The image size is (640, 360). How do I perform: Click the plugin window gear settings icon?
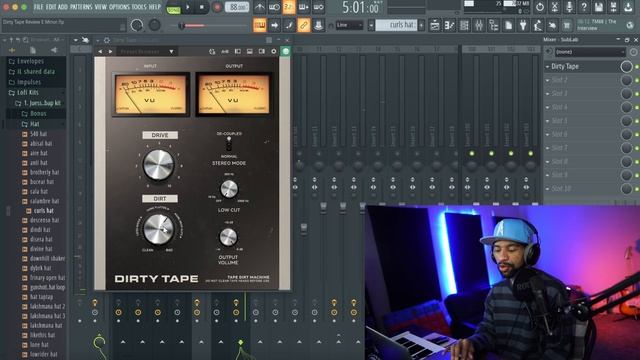click(273, 51)
